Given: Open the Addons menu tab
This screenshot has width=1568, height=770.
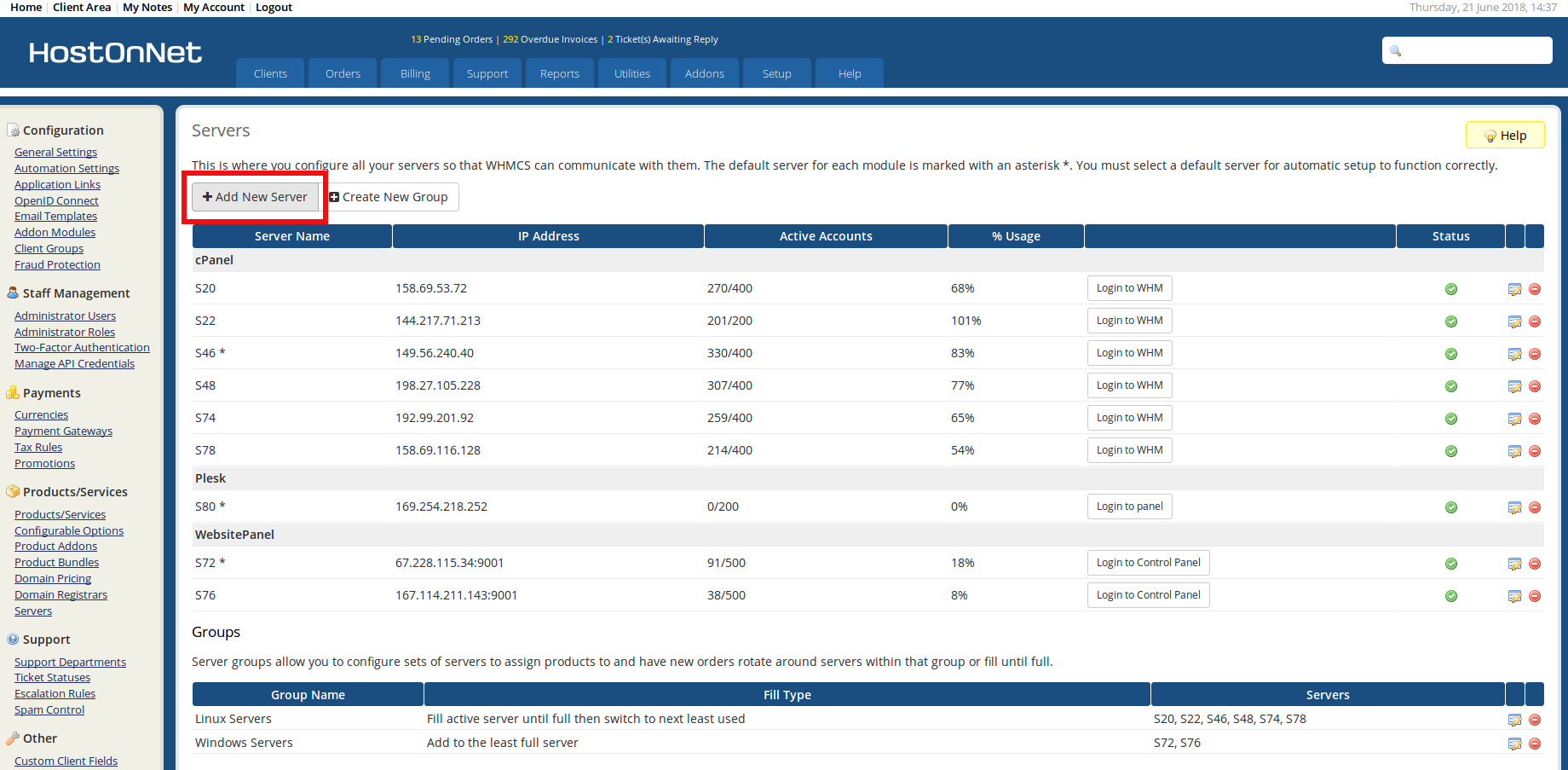Looking at the screenshot, I should 705,73.
